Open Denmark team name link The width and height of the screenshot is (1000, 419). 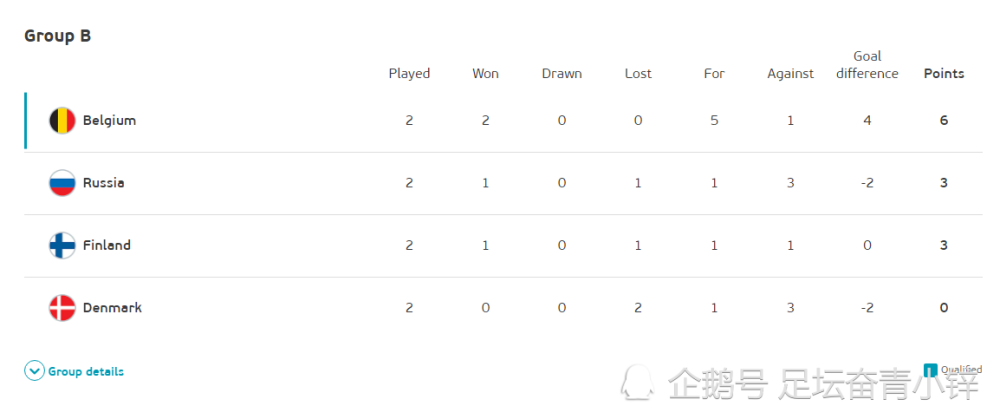[x=112, y=308]
